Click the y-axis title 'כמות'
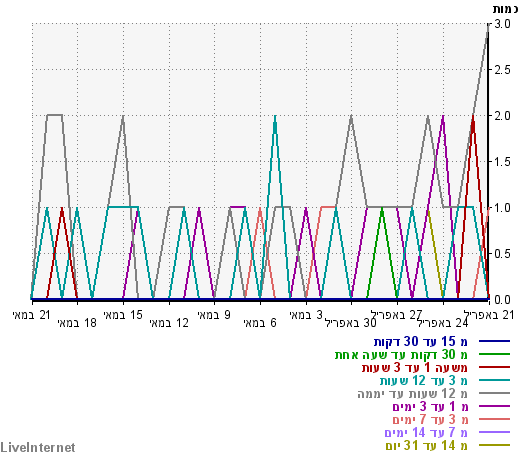This screenshot has height=457, width=520. pos(505,9)
